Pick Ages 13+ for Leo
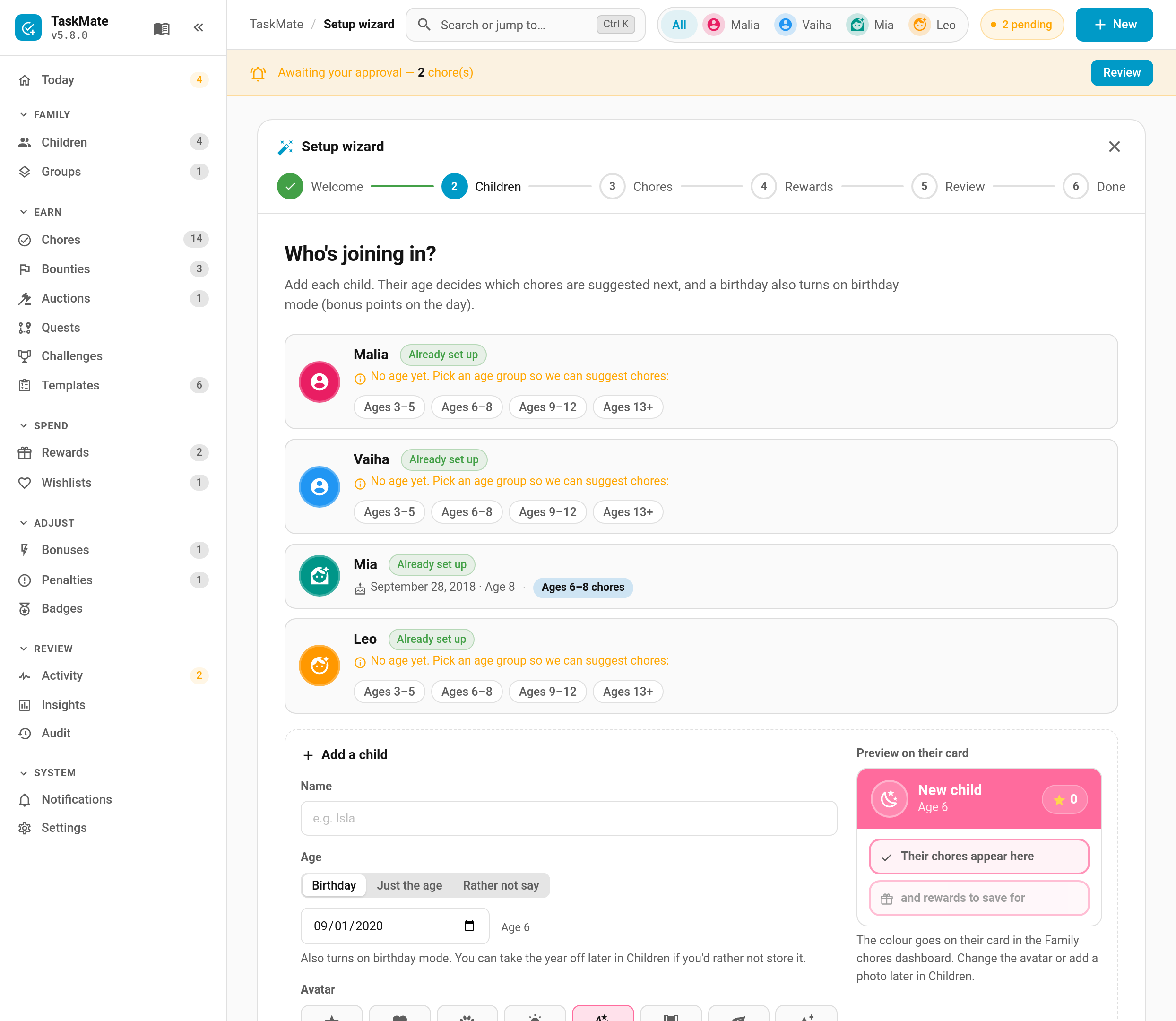This screenshot has height=1021, width=1176. coord(628,692)
